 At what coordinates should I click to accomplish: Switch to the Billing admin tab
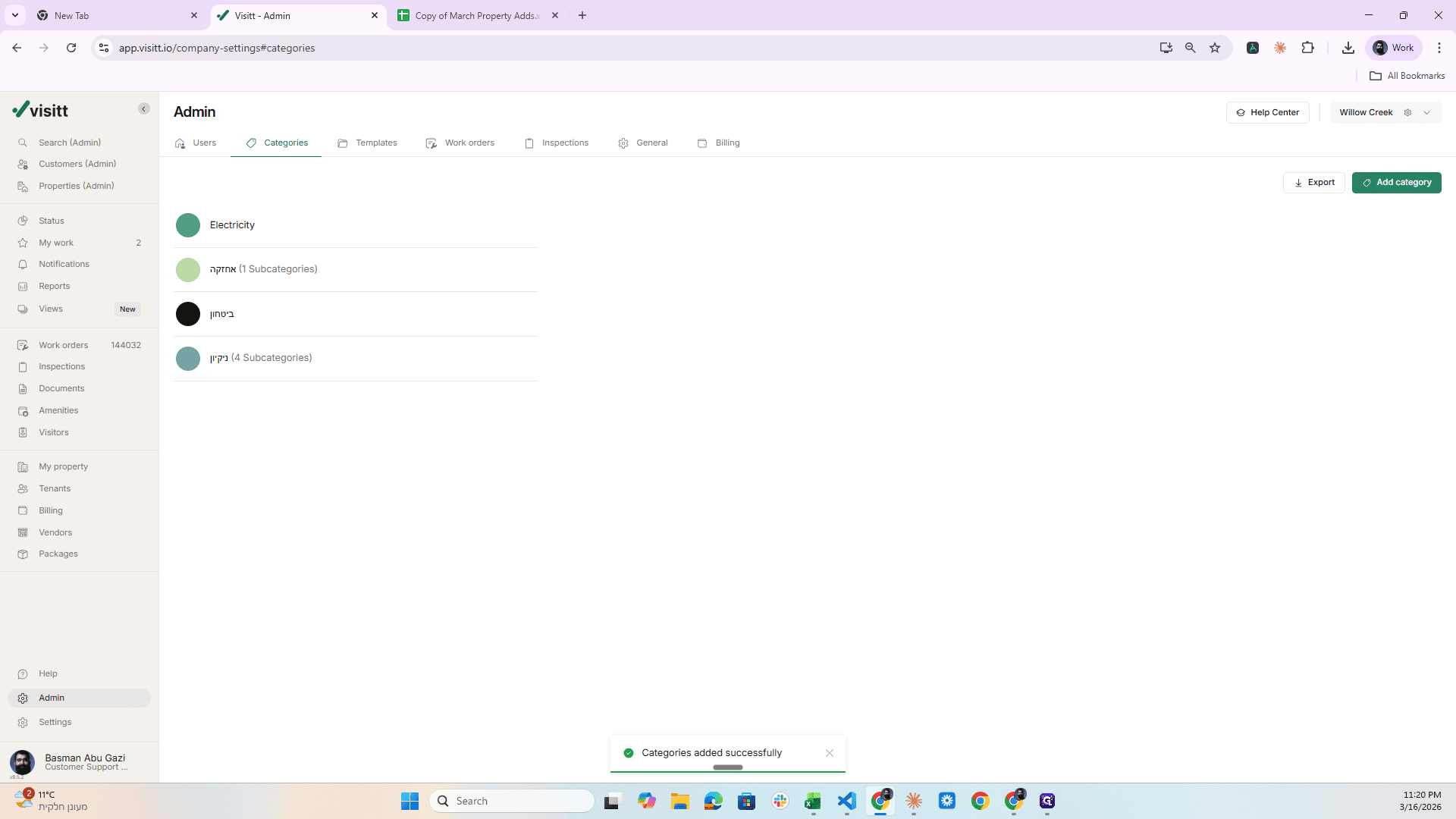point(719,143)
